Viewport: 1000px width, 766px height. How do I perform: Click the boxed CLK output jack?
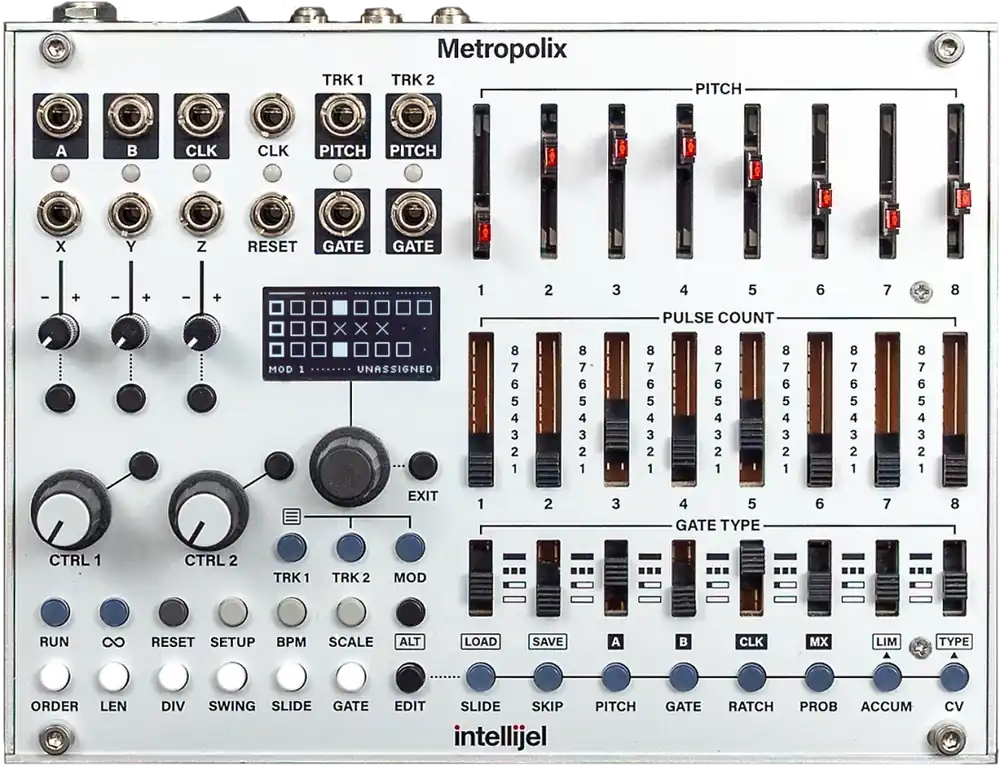coord(201,116)
